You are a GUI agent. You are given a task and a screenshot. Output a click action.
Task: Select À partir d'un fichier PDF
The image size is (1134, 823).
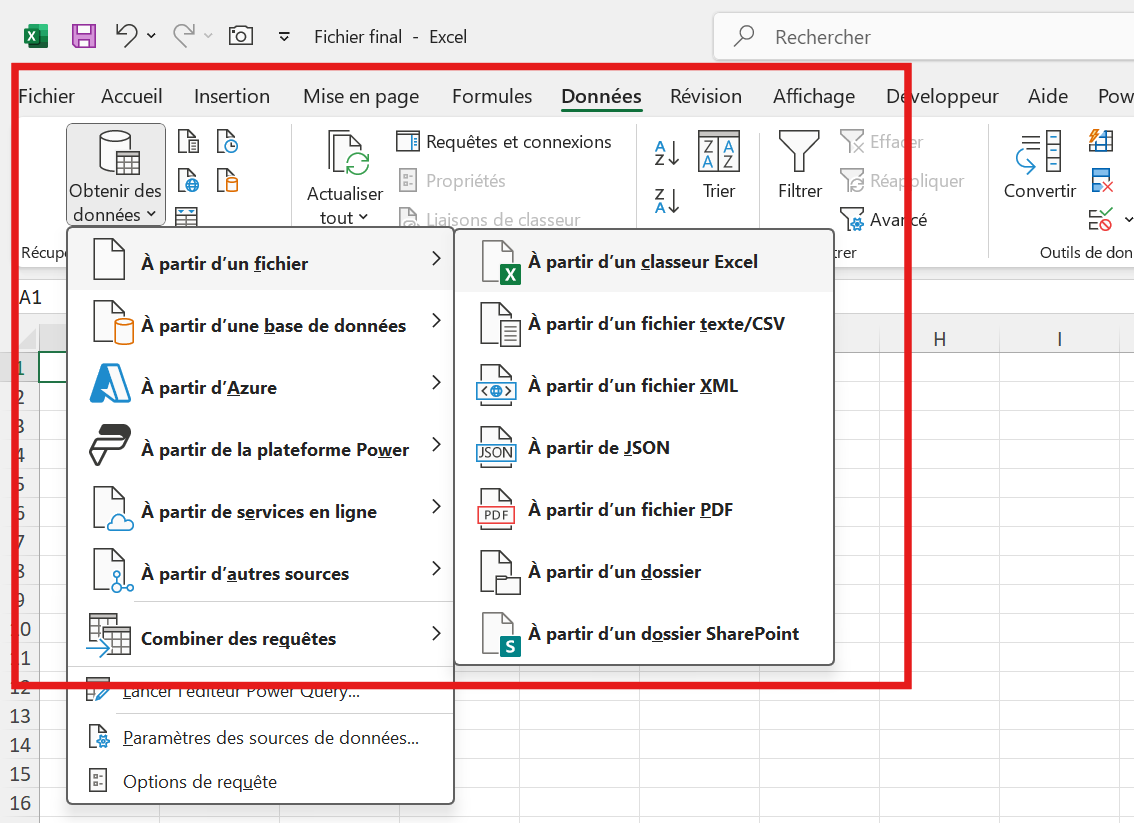coord(644,510)
